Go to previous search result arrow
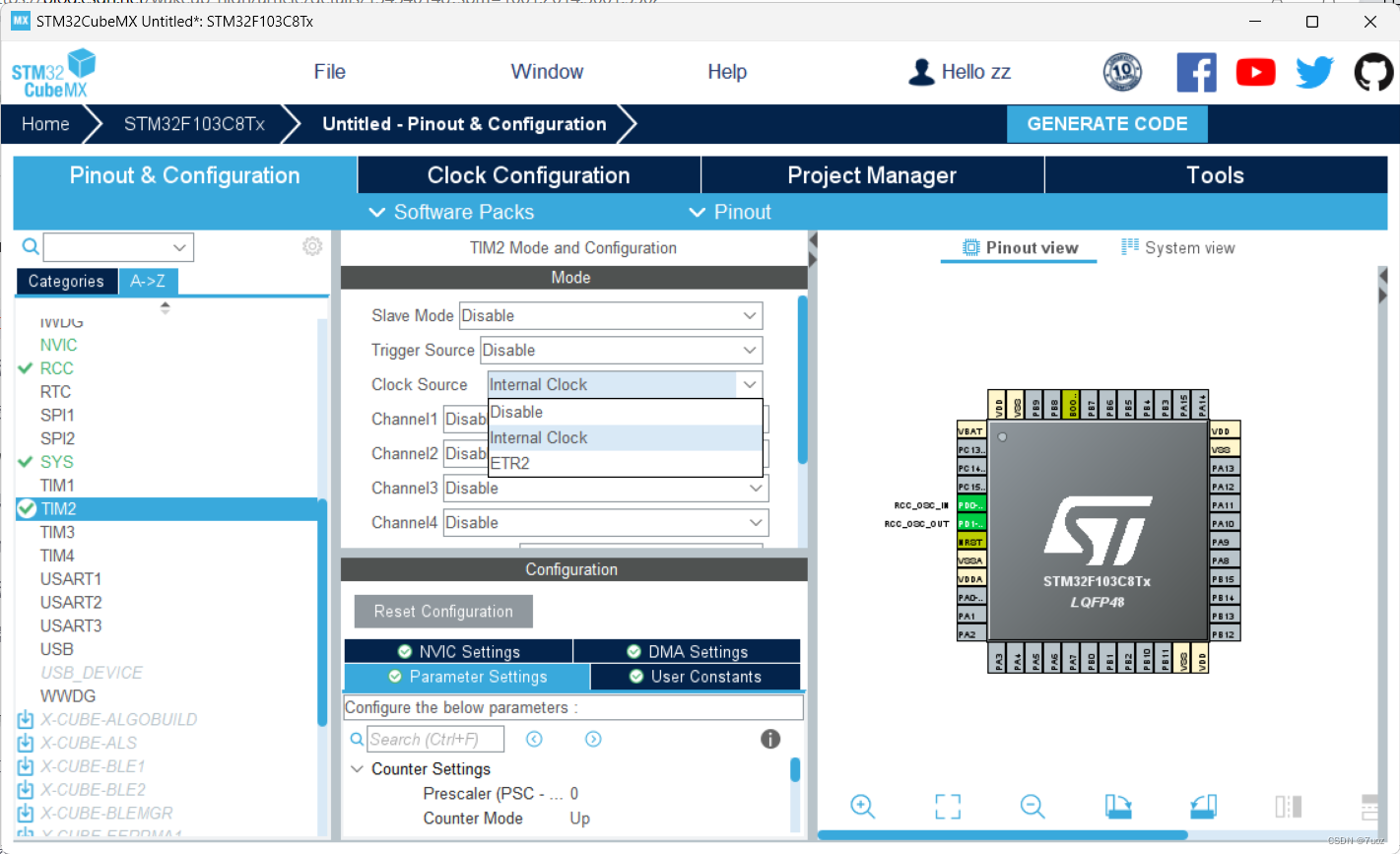 534,739
